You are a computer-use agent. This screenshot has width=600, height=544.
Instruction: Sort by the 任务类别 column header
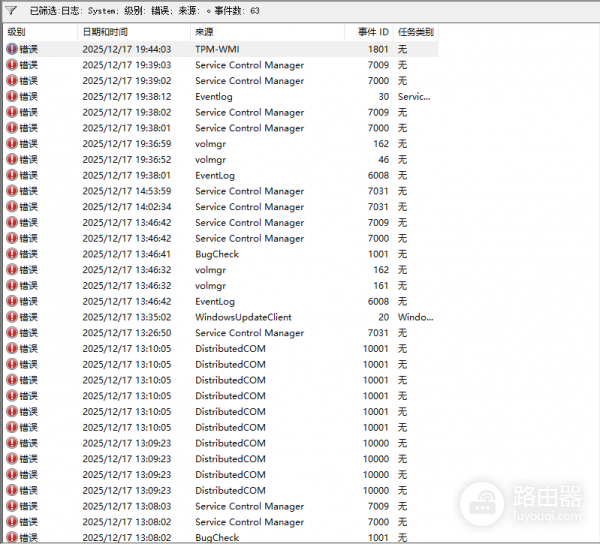416,32
